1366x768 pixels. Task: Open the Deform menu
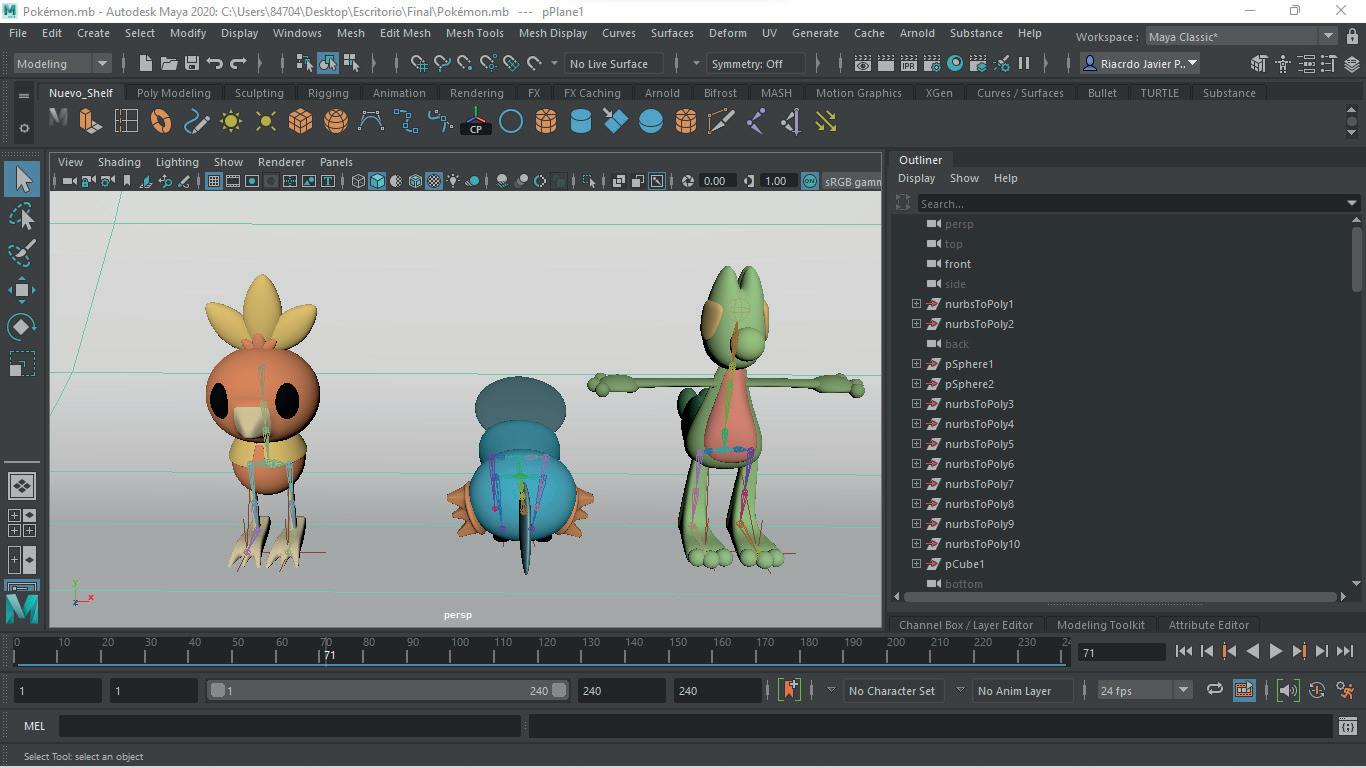click(727, 33)
